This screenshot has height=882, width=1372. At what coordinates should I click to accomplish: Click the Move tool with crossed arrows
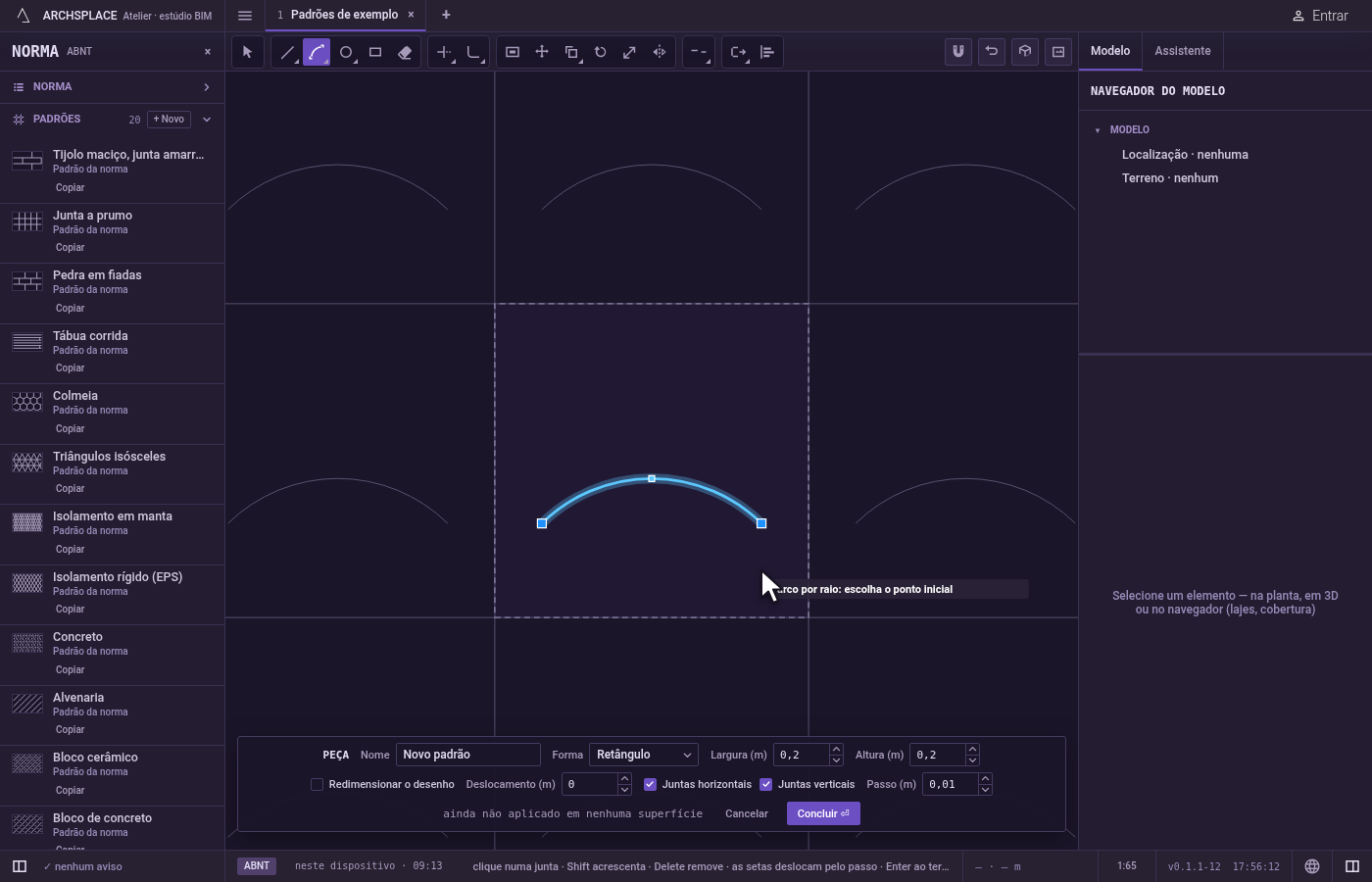542,52
